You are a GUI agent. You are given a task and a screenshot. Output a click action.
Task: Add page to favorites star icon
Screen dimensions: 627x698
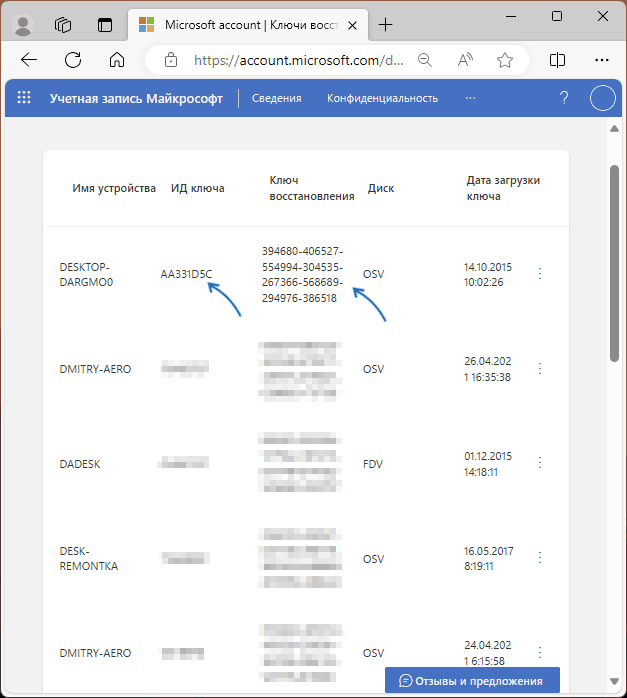(x=505, y=60)
